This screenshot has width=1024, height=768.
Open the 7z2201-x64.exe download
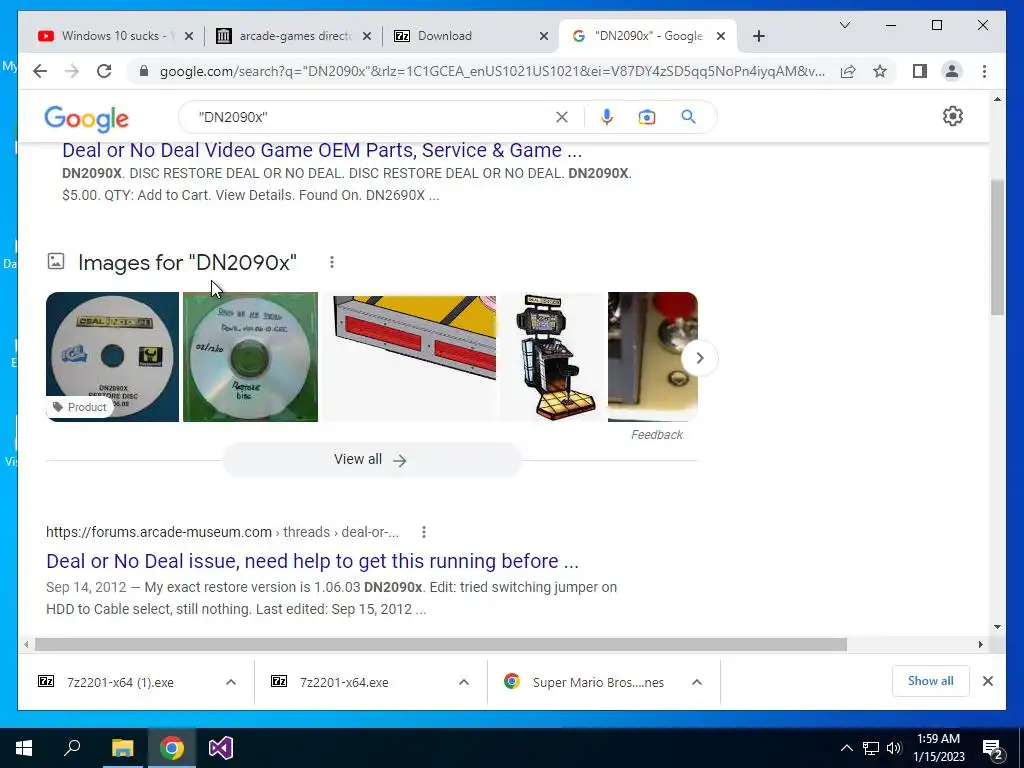[344, 682]
